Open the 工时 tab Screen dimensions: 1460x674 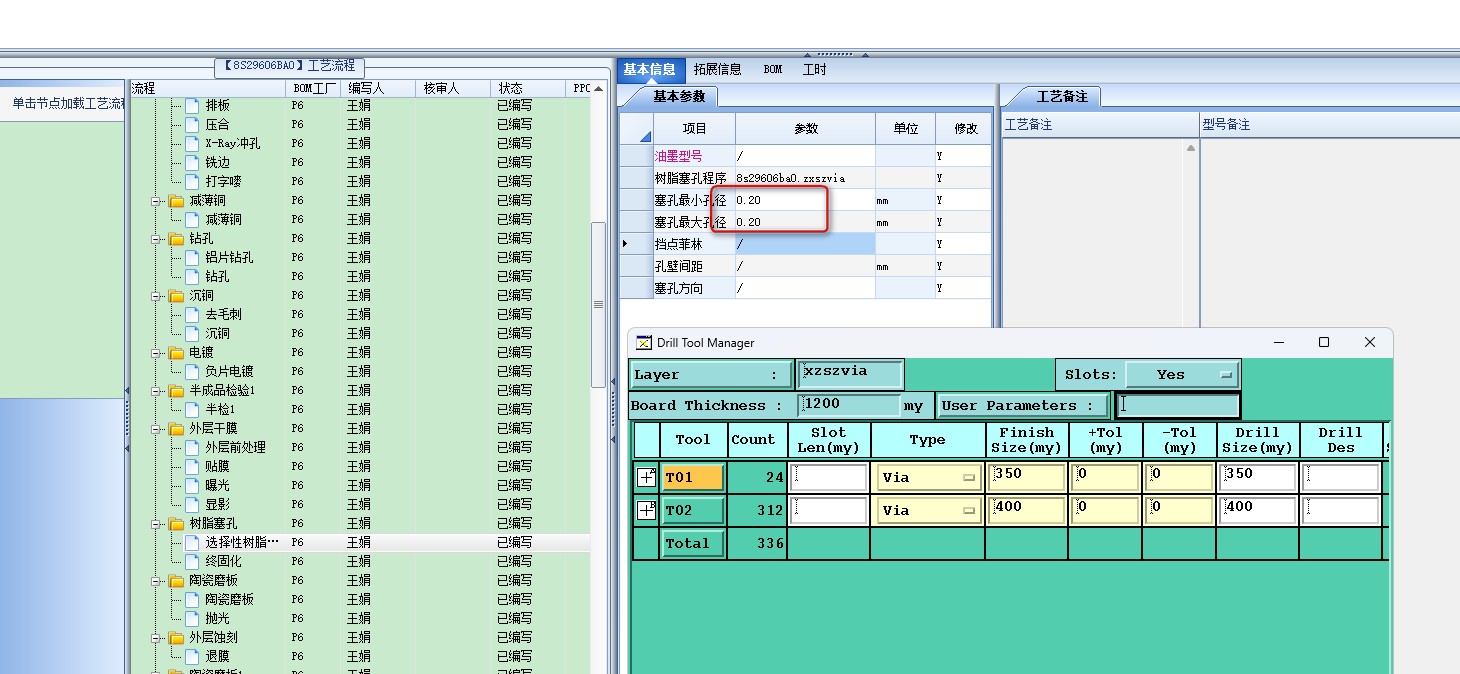(x=815, y=69)
